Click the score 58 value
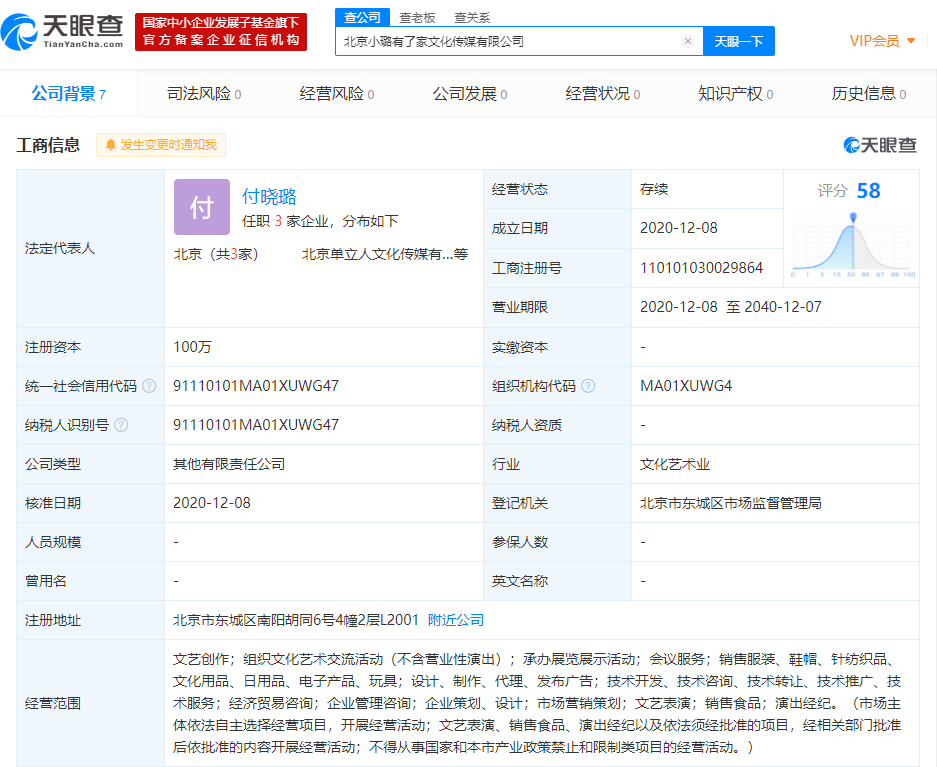 869,191
